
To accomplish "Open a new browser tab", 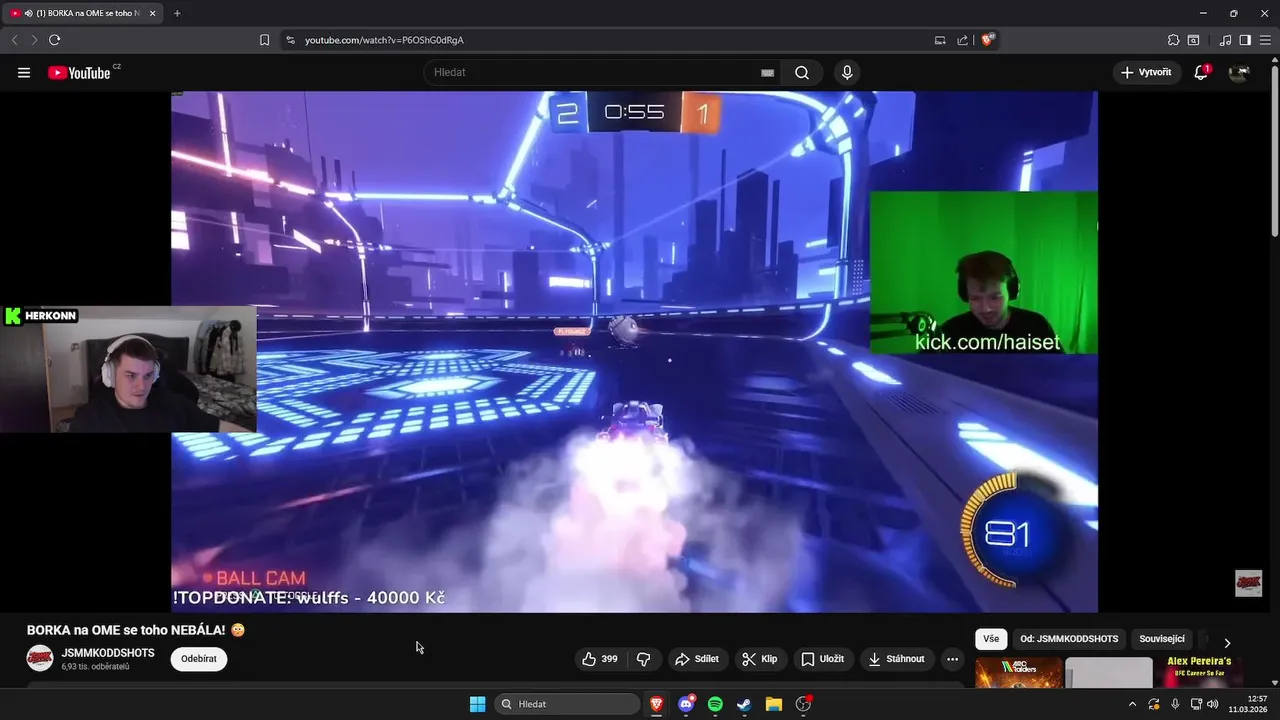I will (177, 13).
